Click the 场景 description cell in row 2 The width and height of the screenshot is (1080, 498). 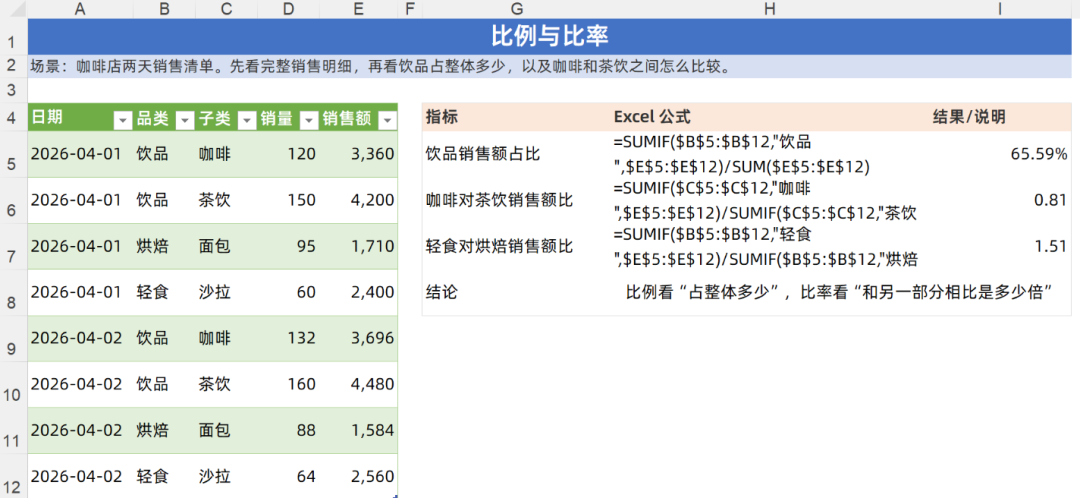[x=550, y=67]
